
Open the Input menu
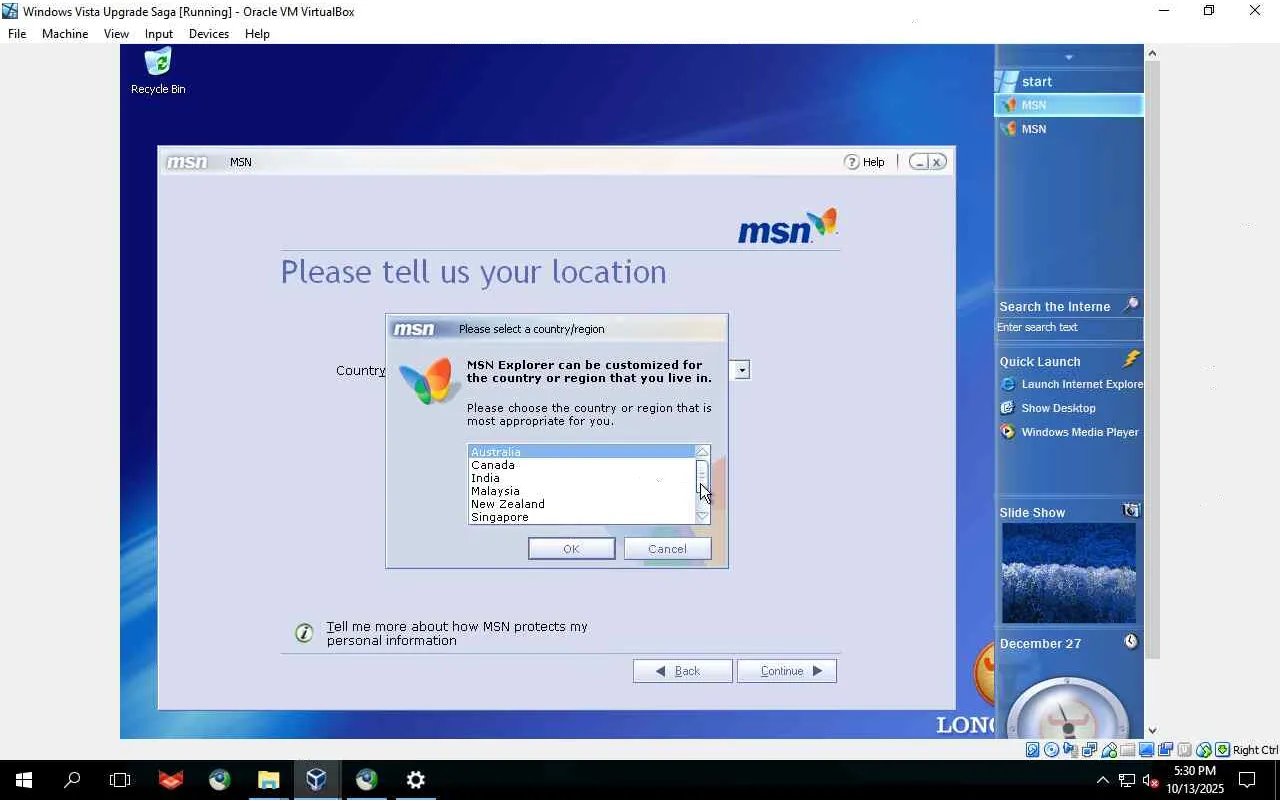coord(159,33)
